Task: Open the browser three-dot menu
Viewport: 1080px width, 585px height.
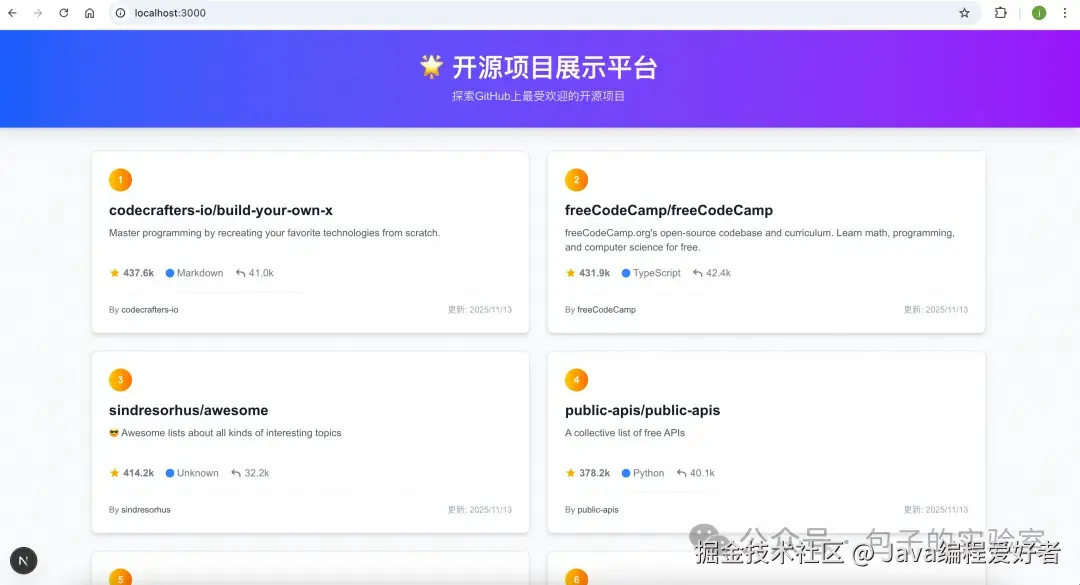Action: pyautogui.click(x=1065, y=13)
